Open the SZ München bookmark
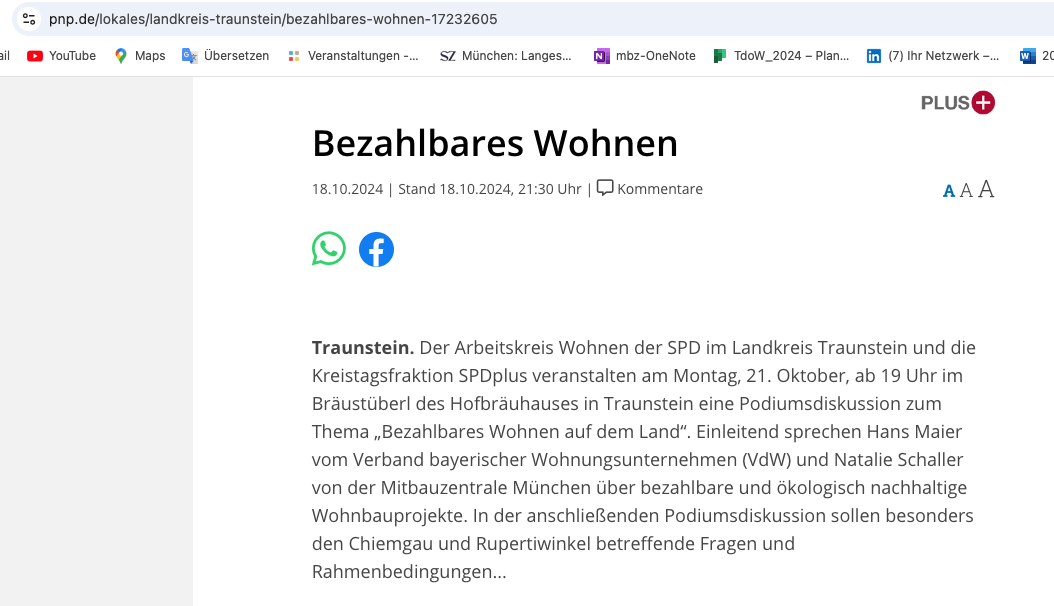The image size is (1054, 606). point(506,56)
